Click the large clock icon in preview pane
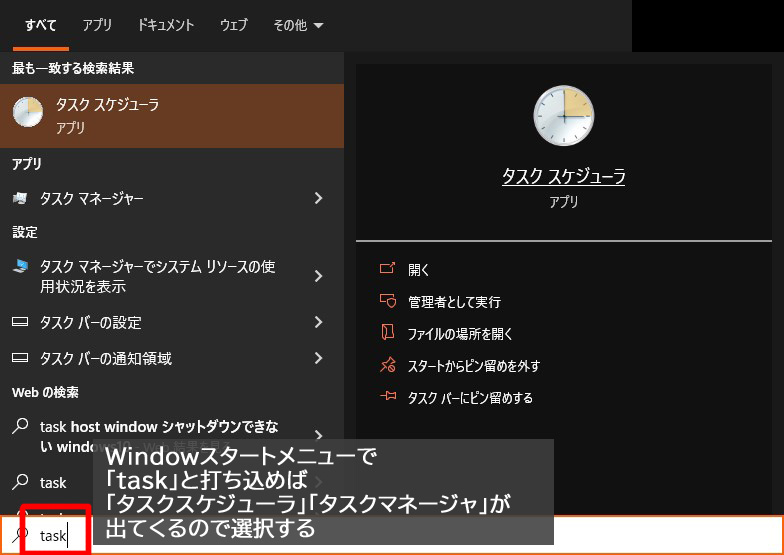The image size is (784, 555). click(x=564, y=116)
